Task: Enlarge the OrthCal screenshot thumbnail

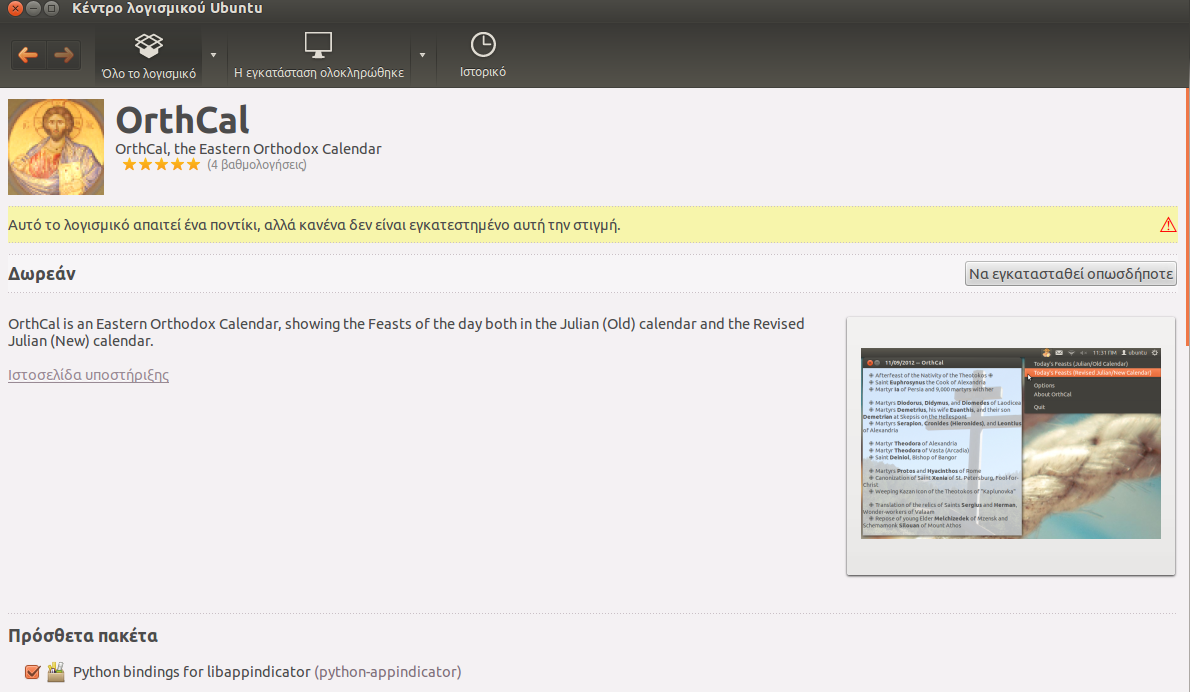Action: tap(1010, 445)
